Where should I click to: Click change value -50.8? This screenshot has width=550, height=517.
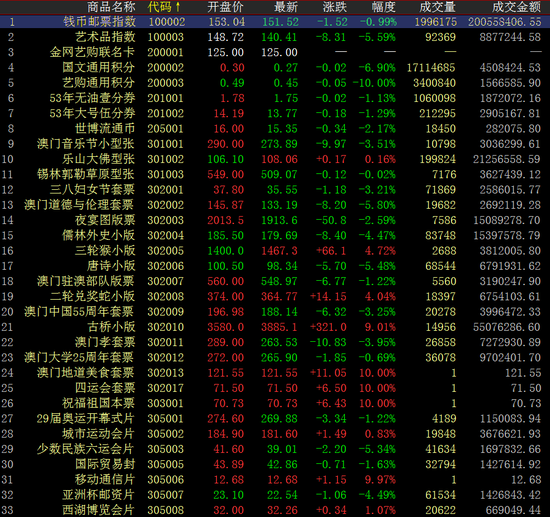pos(331,220)
